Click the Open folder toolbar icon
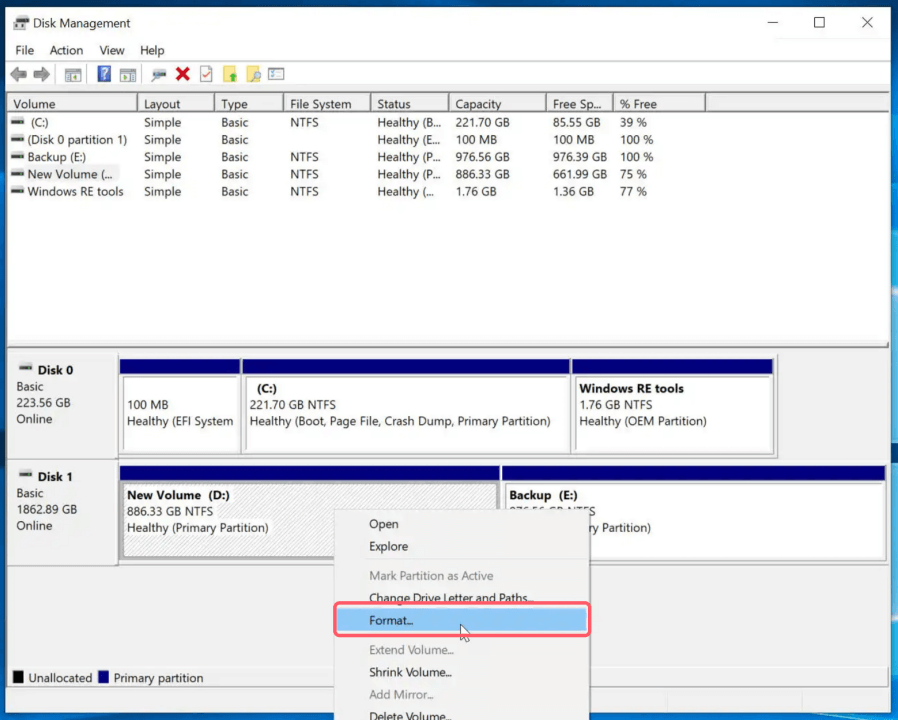Screen dimensions: 898x720 pos(228,74)
